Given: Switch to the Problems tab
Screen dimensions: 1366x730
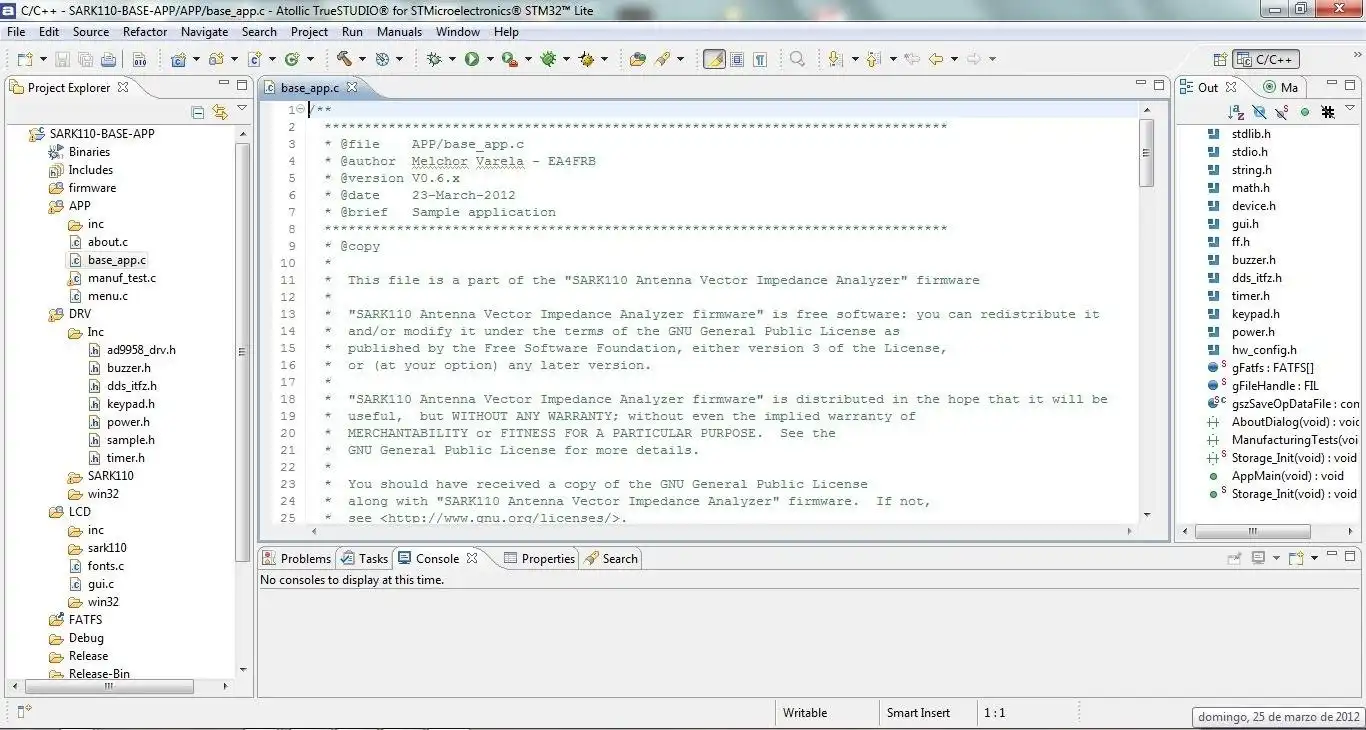Looking at the screenshot, I should click(x=296, y=559).
